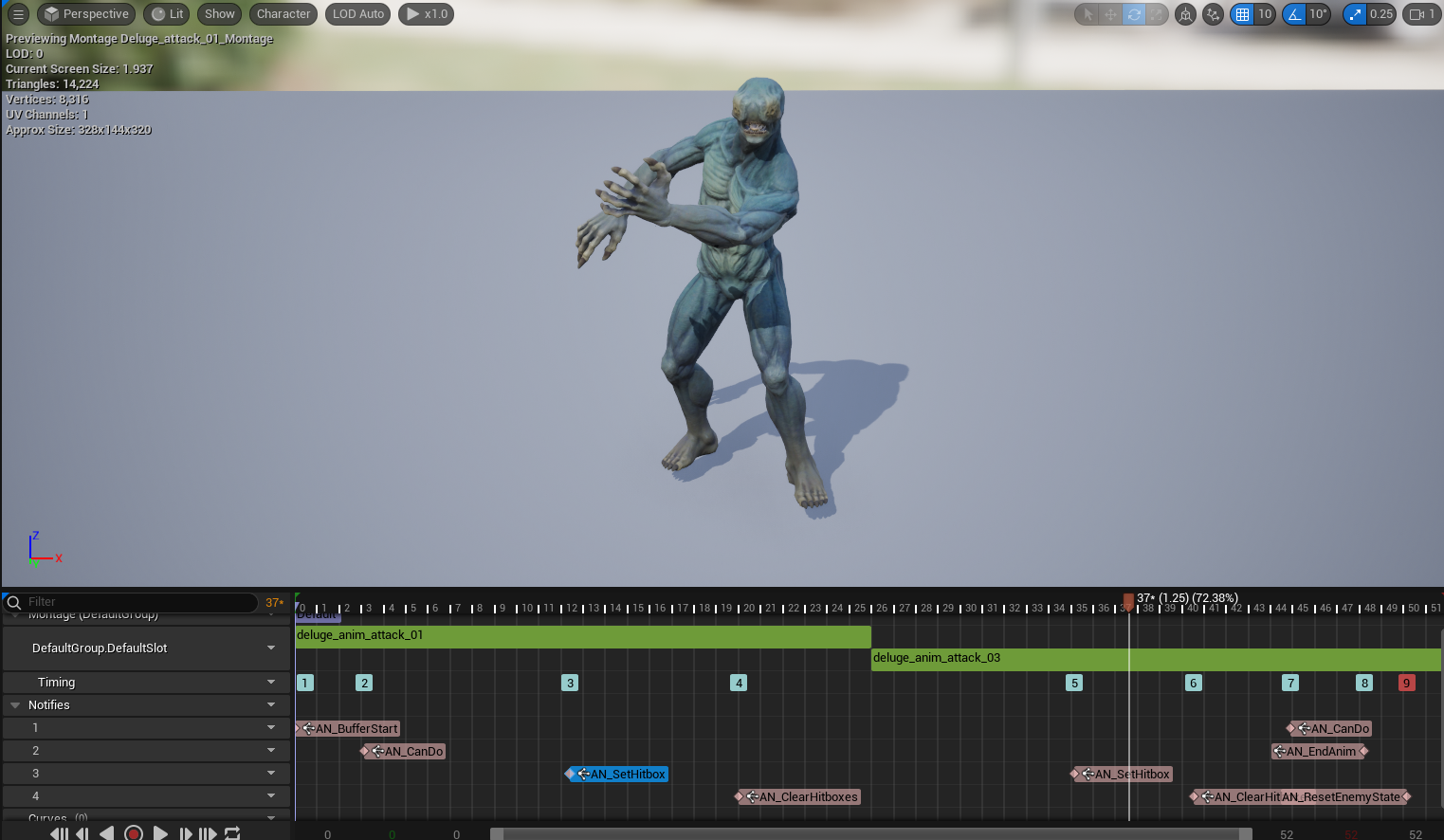Viewport: 1444px width, 840px height.
Task: Click the red record button
Action: pyautogui.click(x=134, y=833)
